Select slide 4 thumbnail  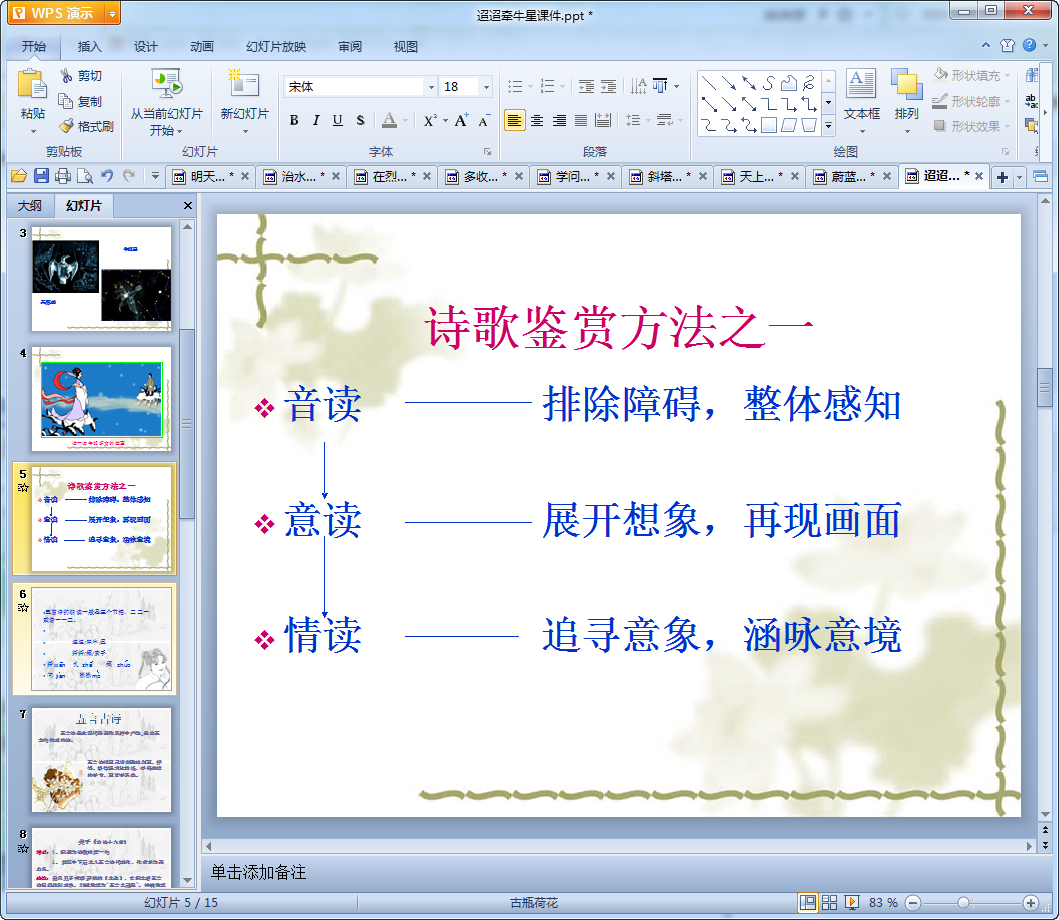coord(101,400)
